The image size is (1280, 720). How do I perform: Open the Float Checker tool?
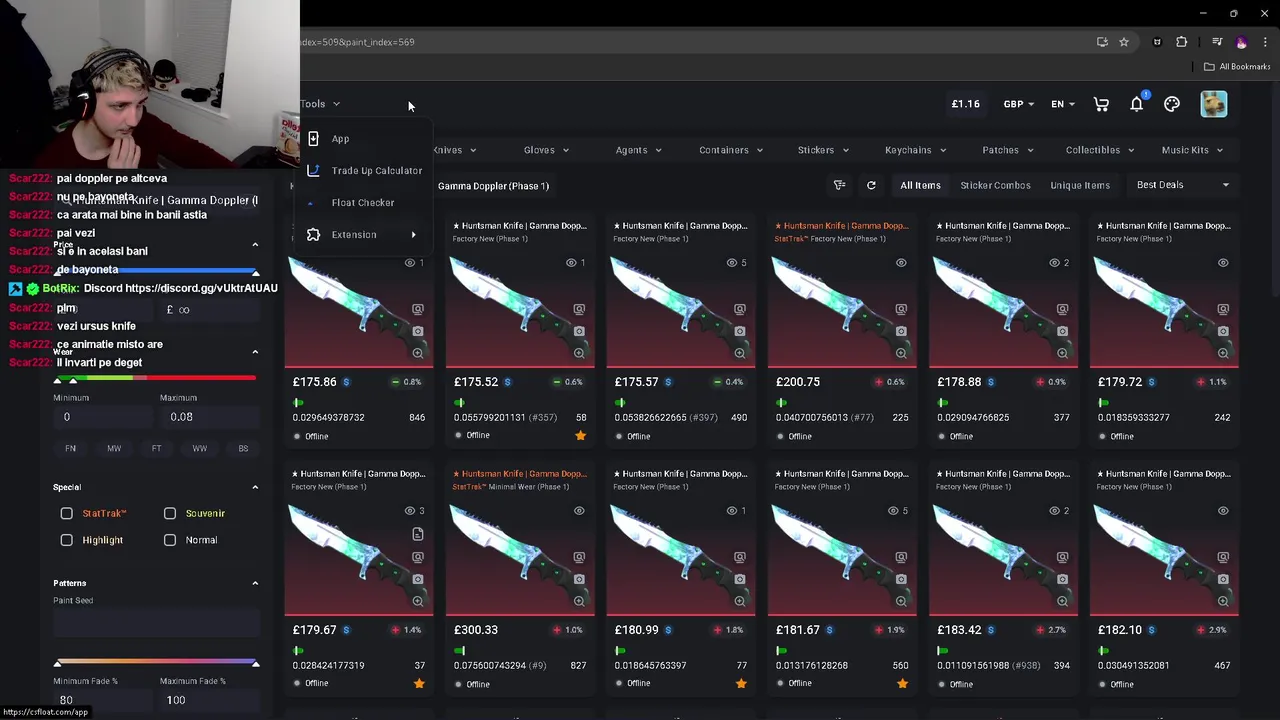click(366, 203)
